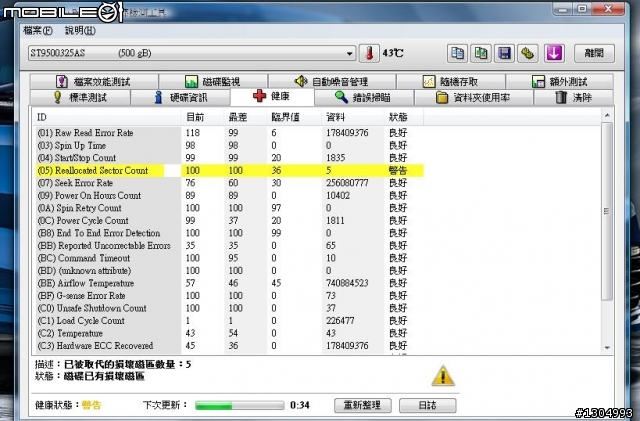
Task: Open the 說明(H) menu
Action: [80, 31]
